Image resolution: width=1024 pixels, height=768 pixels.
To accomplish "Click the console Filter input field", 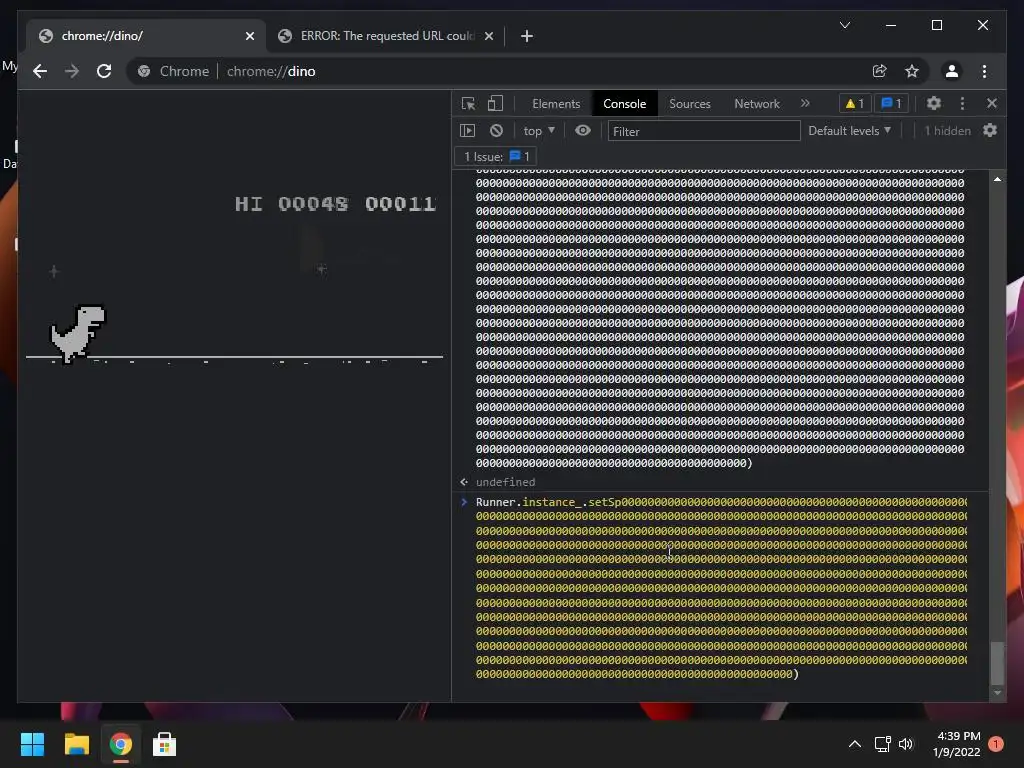I will [x=704, y=131].
